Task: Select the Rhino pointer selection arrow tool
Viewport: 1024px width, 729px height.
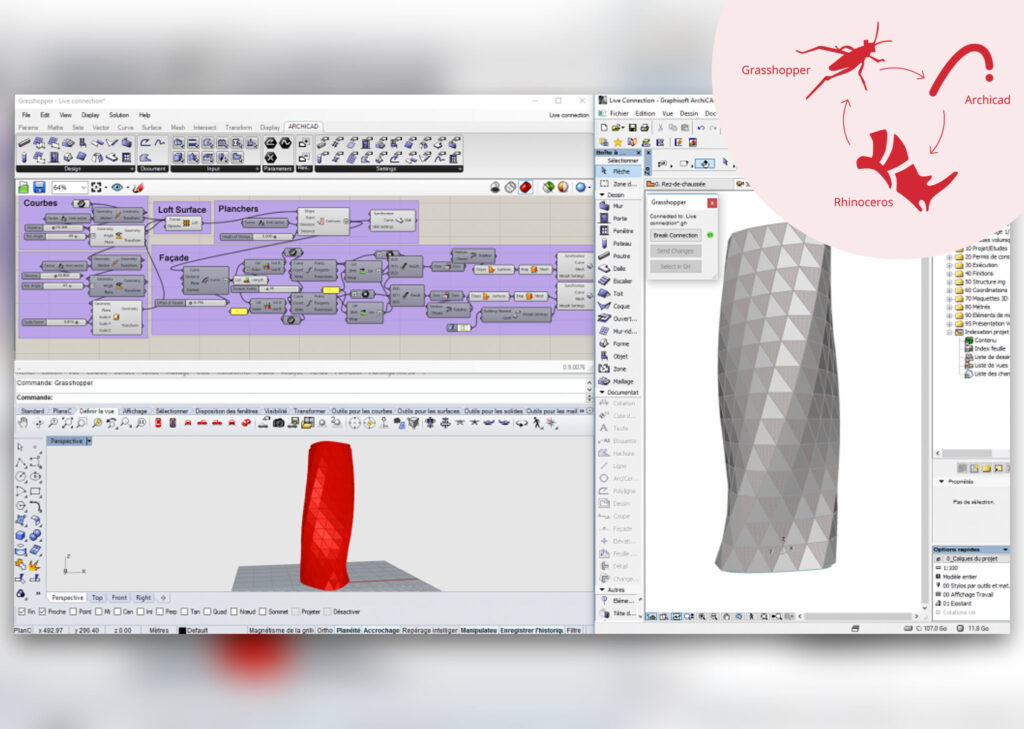Action: (x=21, y=447)
